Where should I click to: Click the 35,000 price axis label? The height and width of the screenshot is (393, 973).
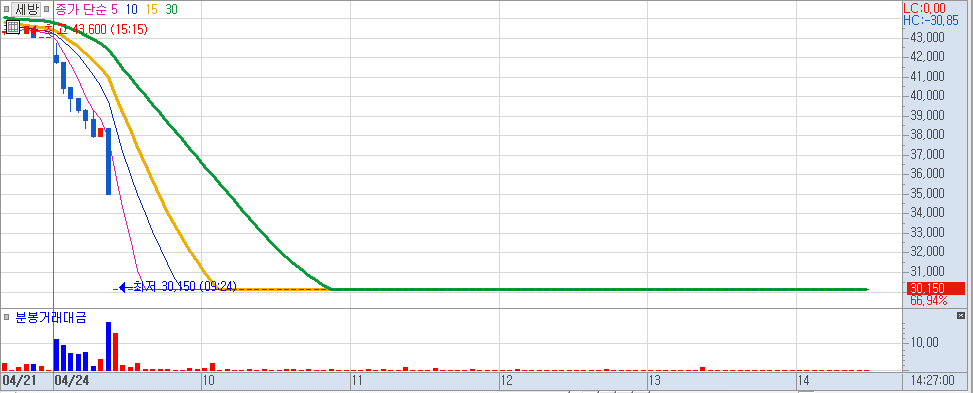(927, 194)
